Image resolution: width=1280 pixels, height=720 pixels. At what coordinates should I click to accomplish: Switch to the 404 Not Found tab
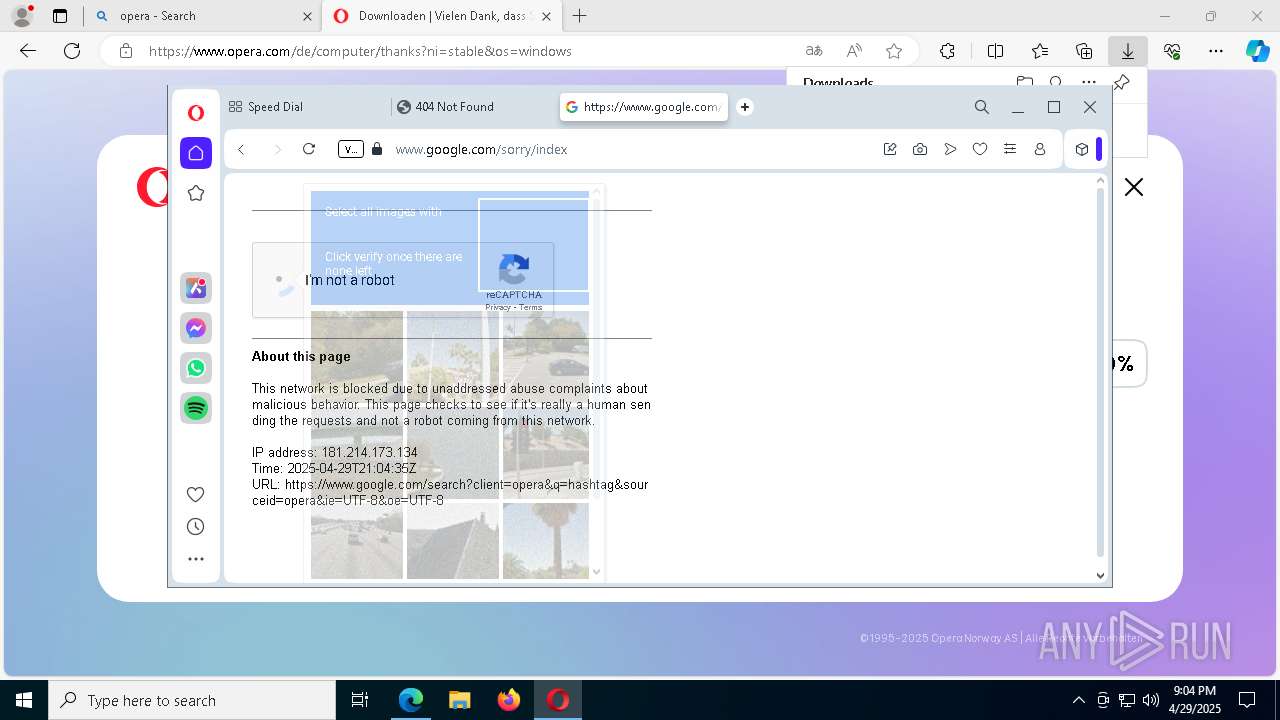[x=474, y=107]
